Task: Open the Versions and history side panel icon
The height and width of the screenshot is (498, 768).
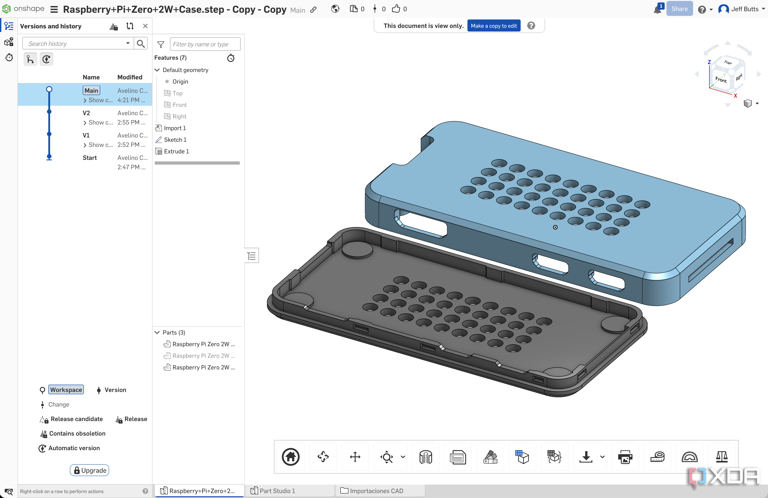Action: coord(8,26)
